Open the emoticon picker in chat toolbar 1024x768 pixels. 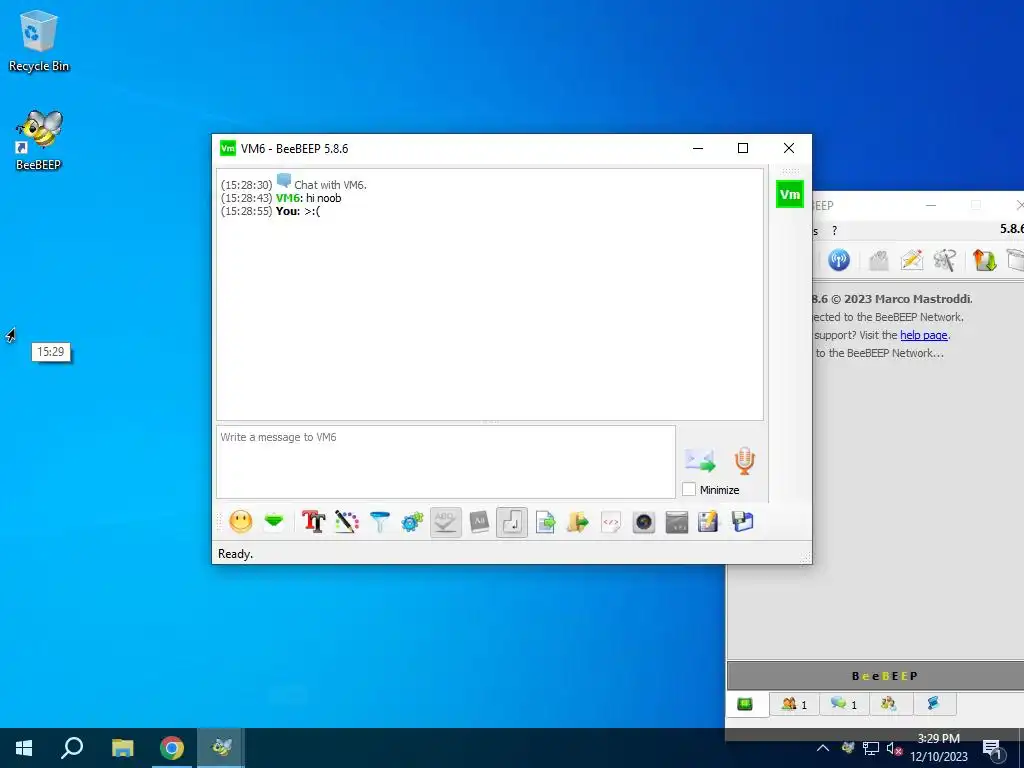[241, 522]
